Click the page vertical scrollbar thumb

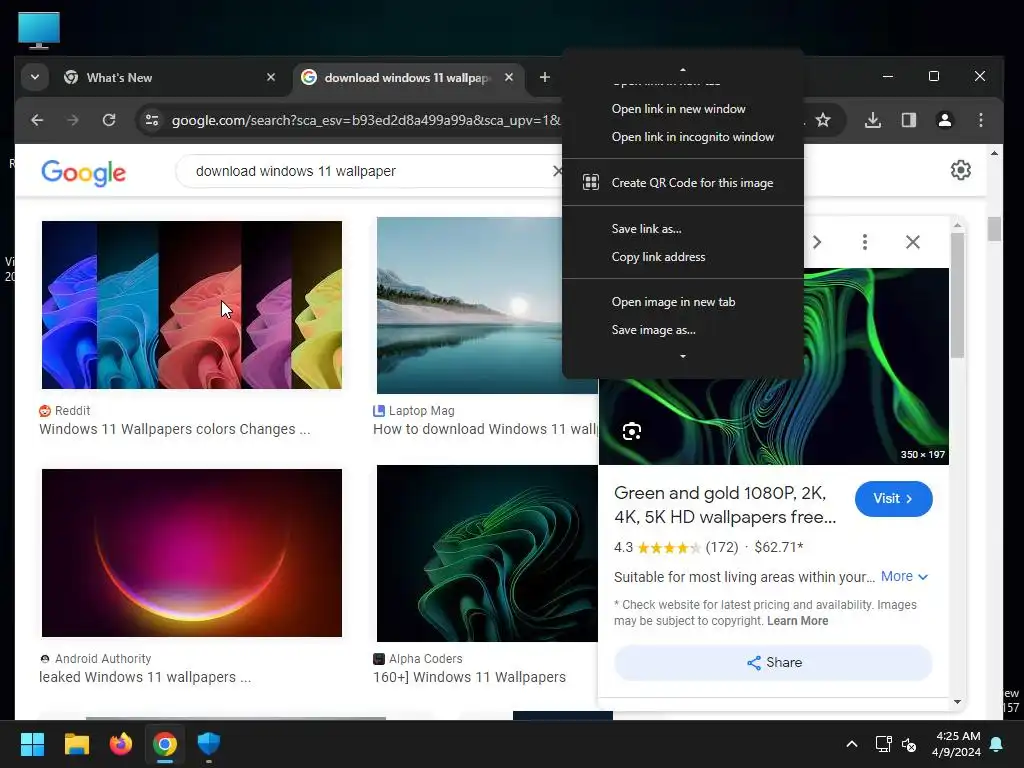click(994, 229)
